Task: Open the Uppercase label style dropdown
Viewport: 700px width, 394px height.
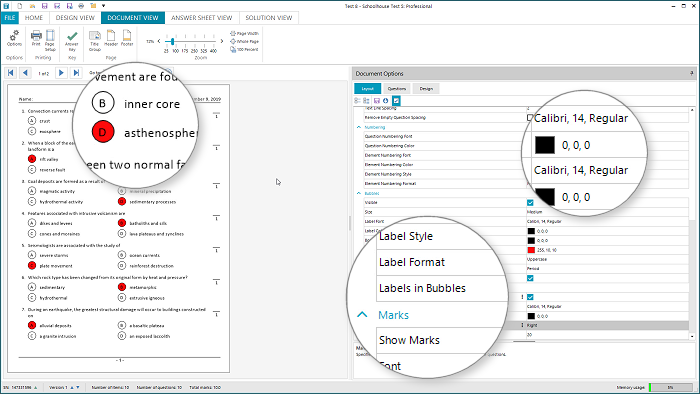Action: tap(607, 259)
